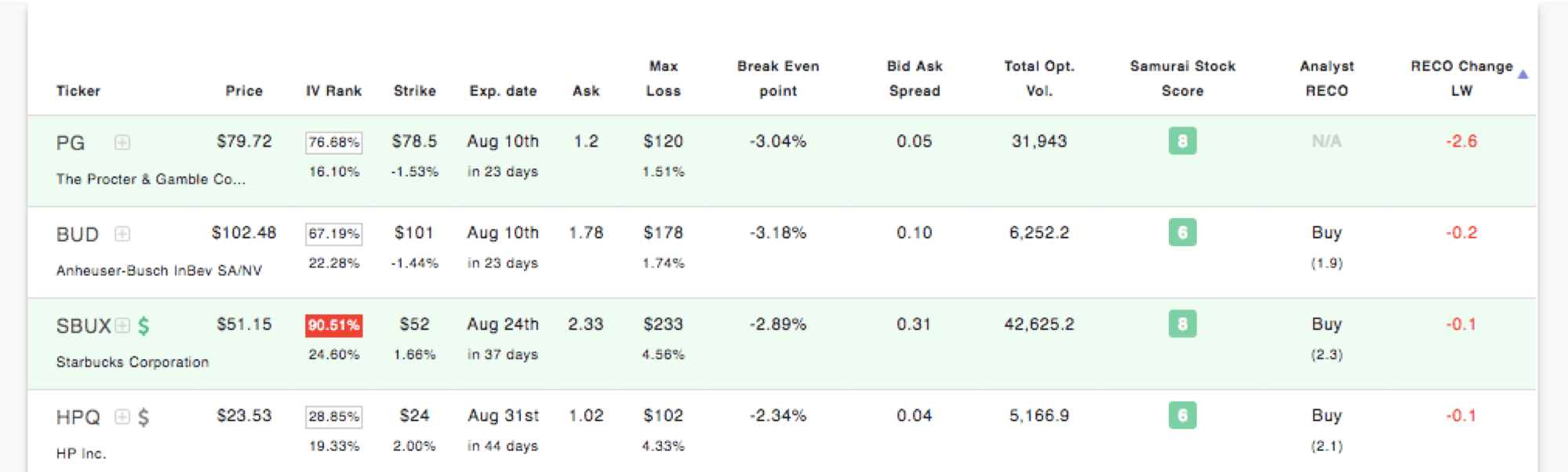This screenshot has width=1568, height=472.
Task: Sort by the Ticker column header
Action: click(x=78, y=91)
